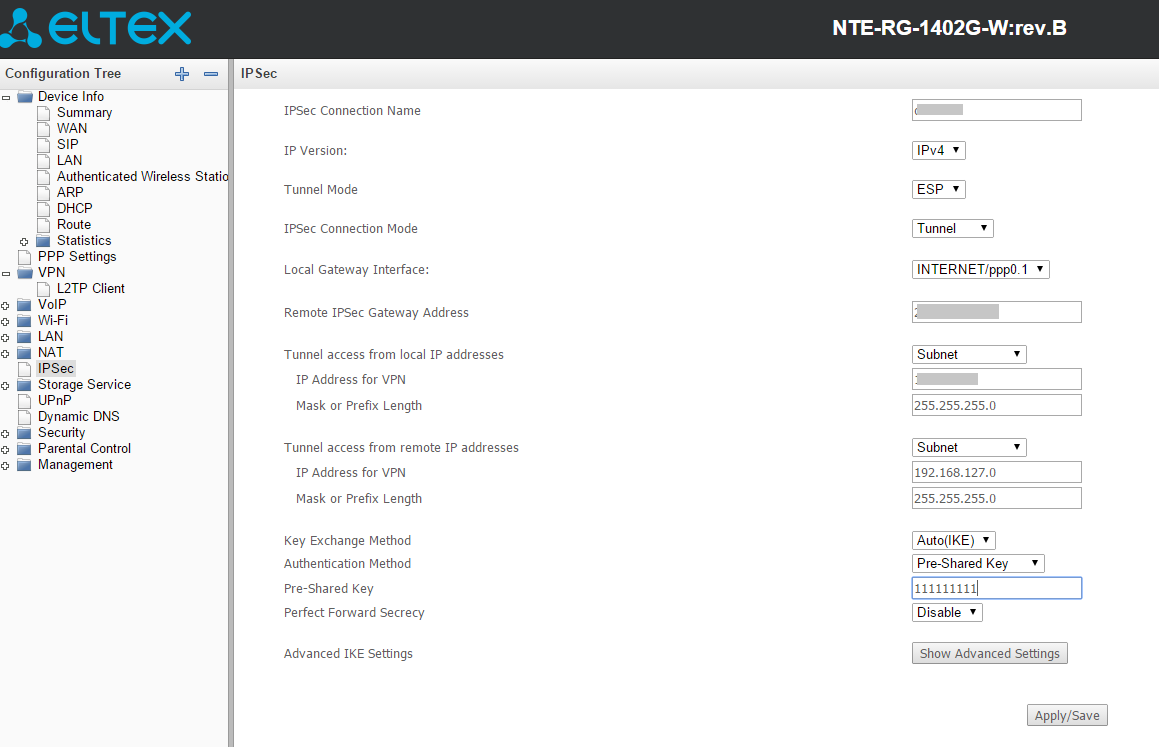Viewport: 1159px width, 747px height.
Task: Open the Summary page
Action: point(84,112)
